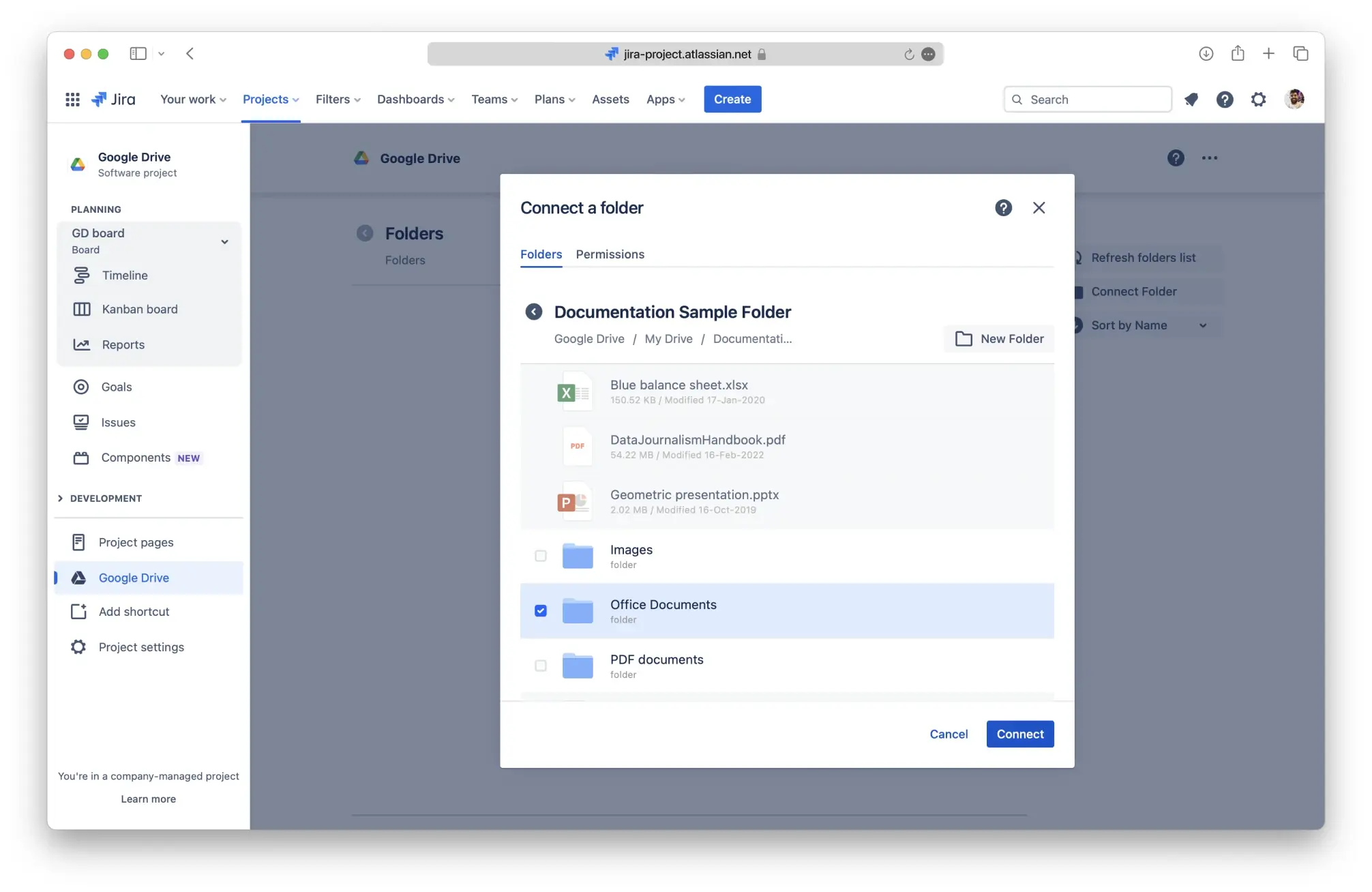Switch to the Permissions tab
The height and width of the screenshot is (892, 1372).
(x=610, y=254)
